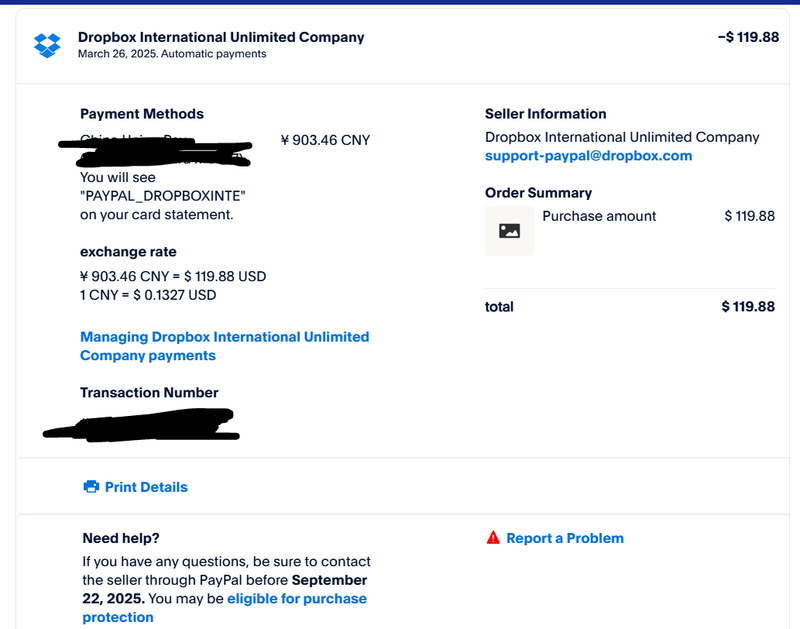Click the 1 CNY = $0.1327 USD rate
Screen dimensions: 800x629
(x=148, y=295)
